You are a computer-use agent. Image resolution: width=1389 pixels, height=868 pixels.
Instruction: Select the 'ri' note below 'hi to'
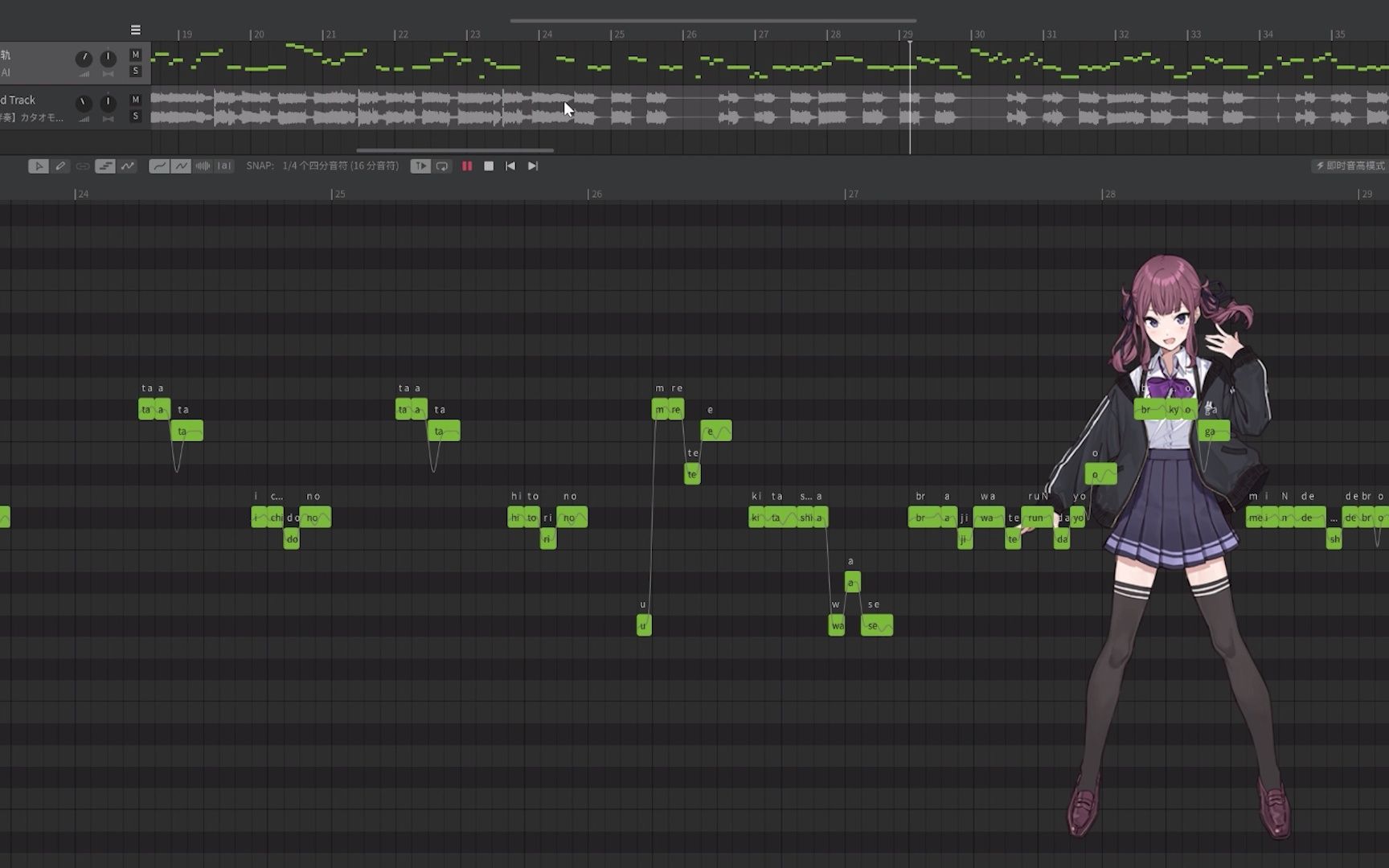(548, 539)
